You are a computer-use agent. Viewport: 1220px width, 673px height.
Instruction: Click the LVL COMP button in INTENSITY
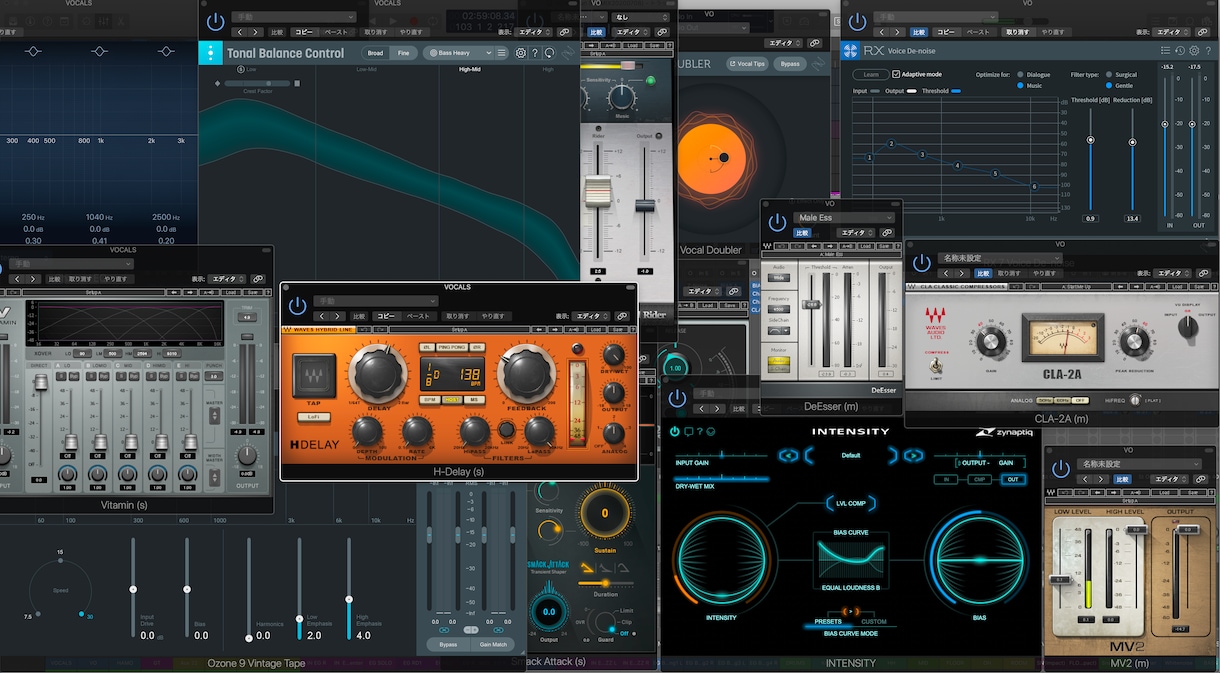851,503
